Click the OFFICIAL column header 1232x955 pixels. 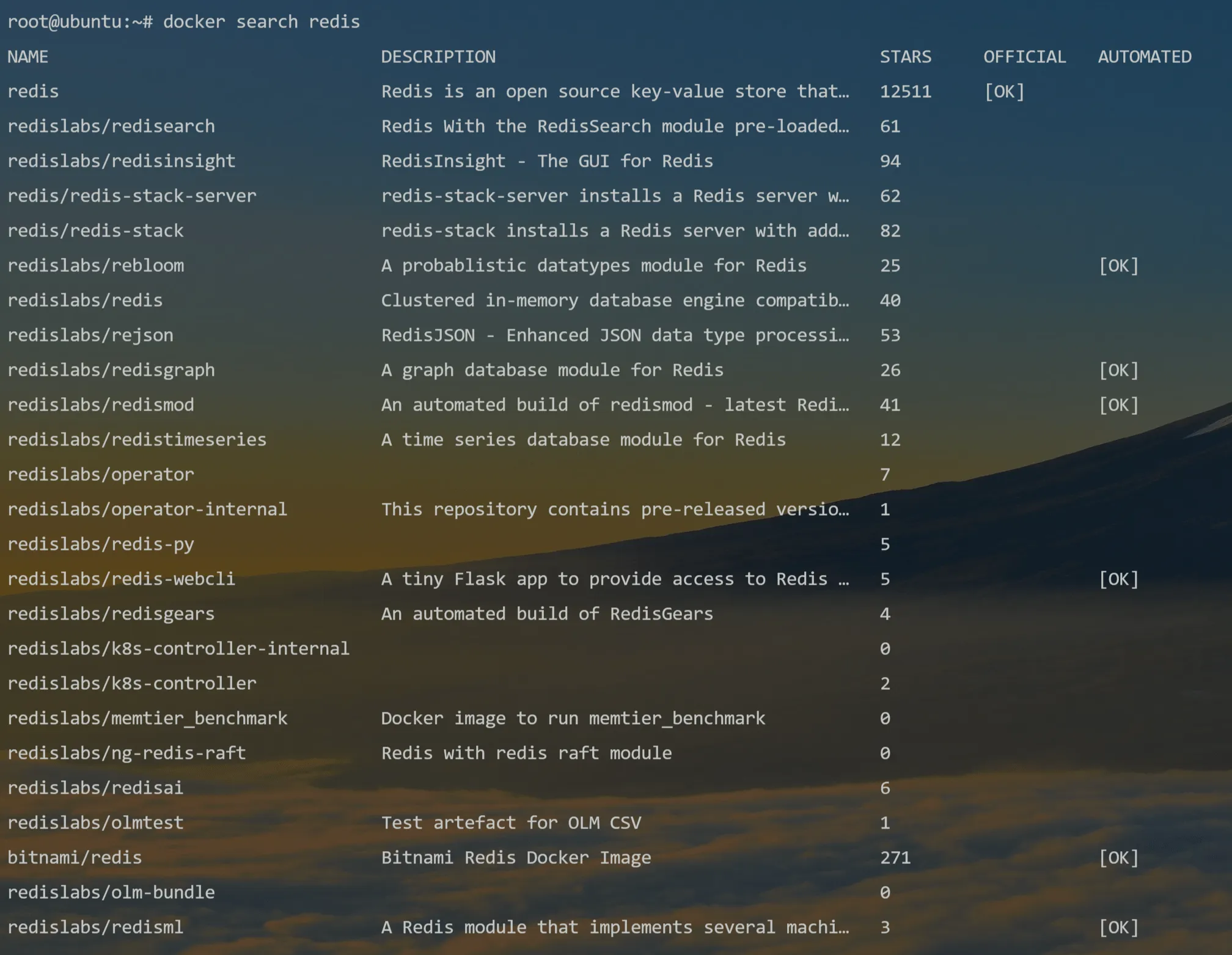coord(1025,57)
